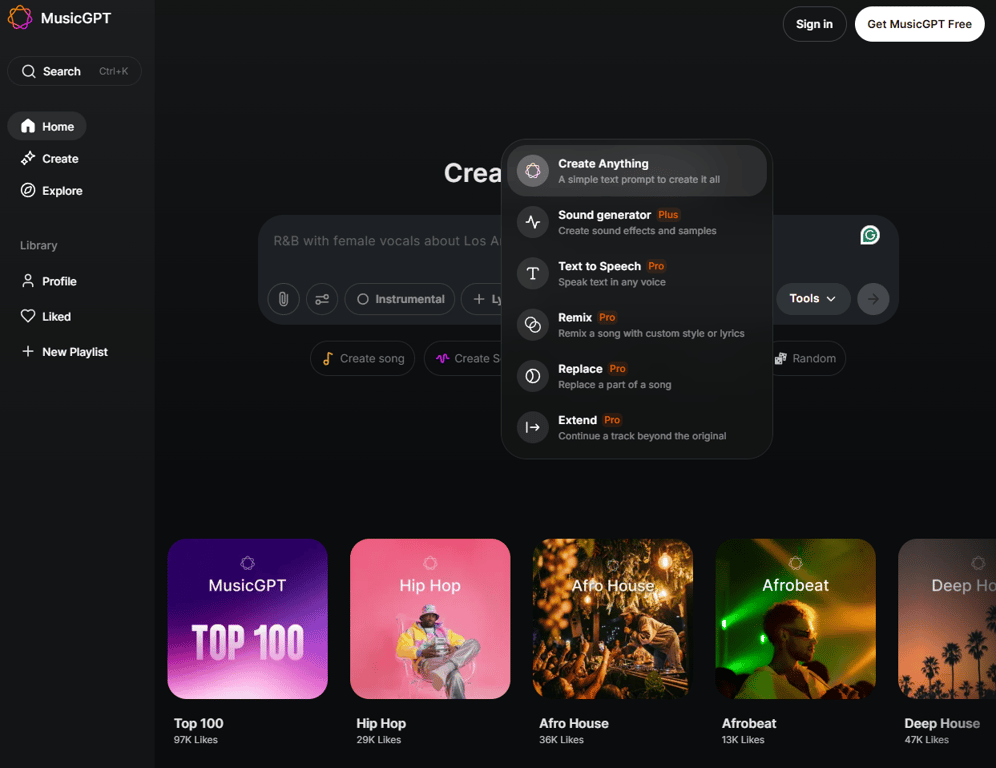Open the Create page in sidebar

[50, 158]
